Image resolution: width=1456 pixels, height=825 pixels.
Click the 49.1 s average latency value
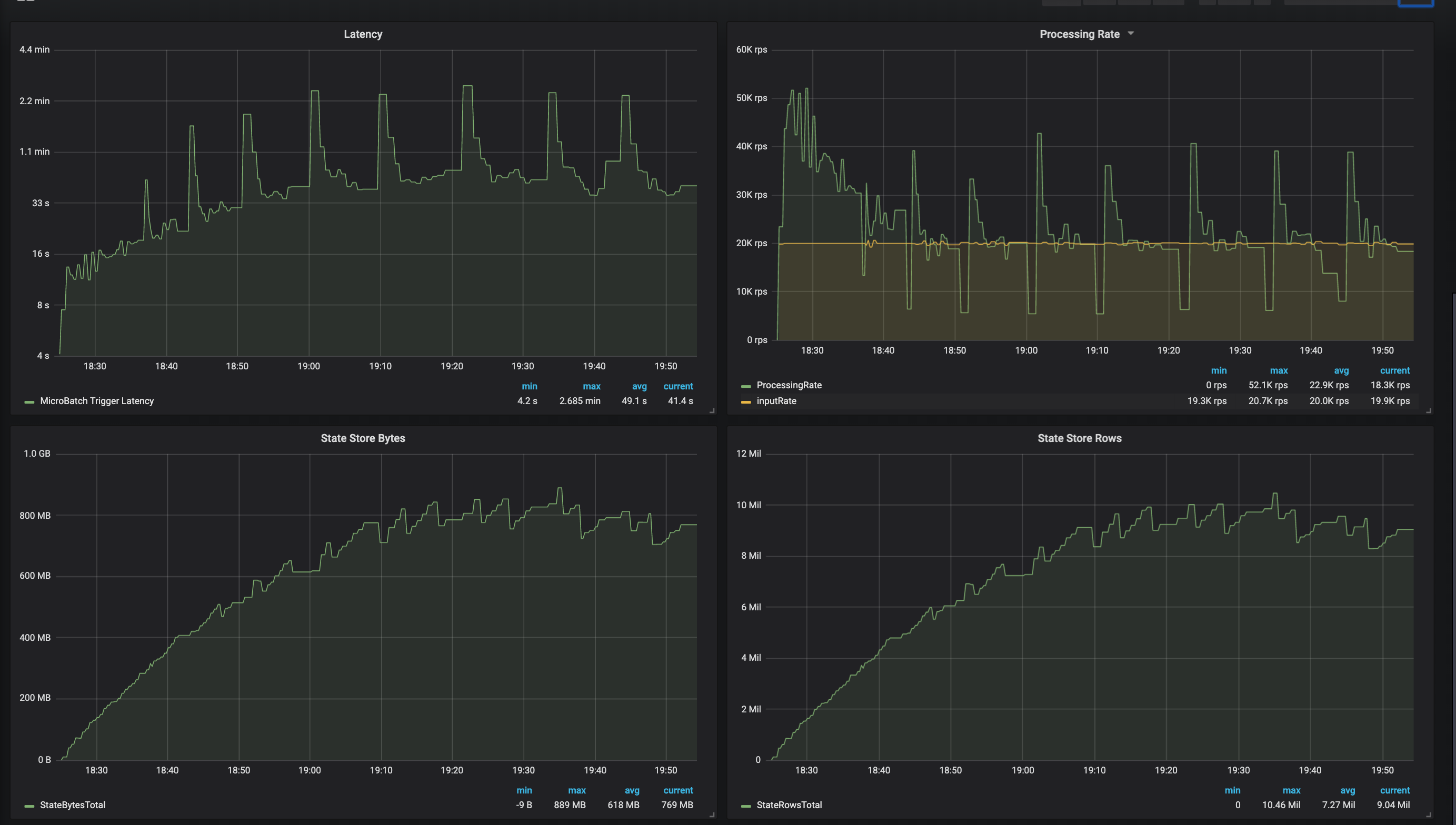click(634, 400)
